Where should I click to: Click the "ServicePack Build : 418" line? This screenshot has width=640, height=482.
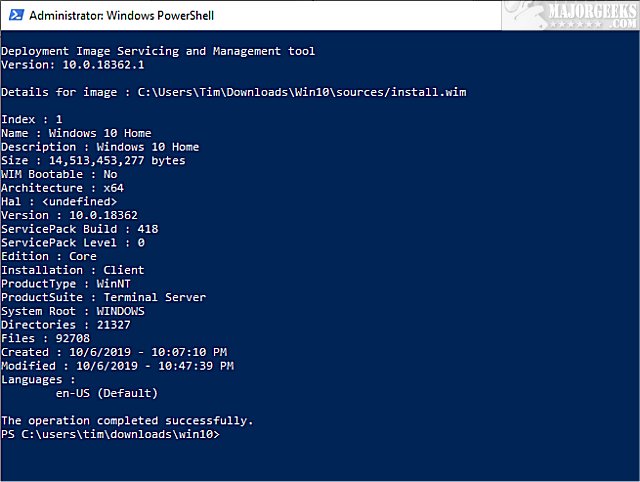(80, 229)
